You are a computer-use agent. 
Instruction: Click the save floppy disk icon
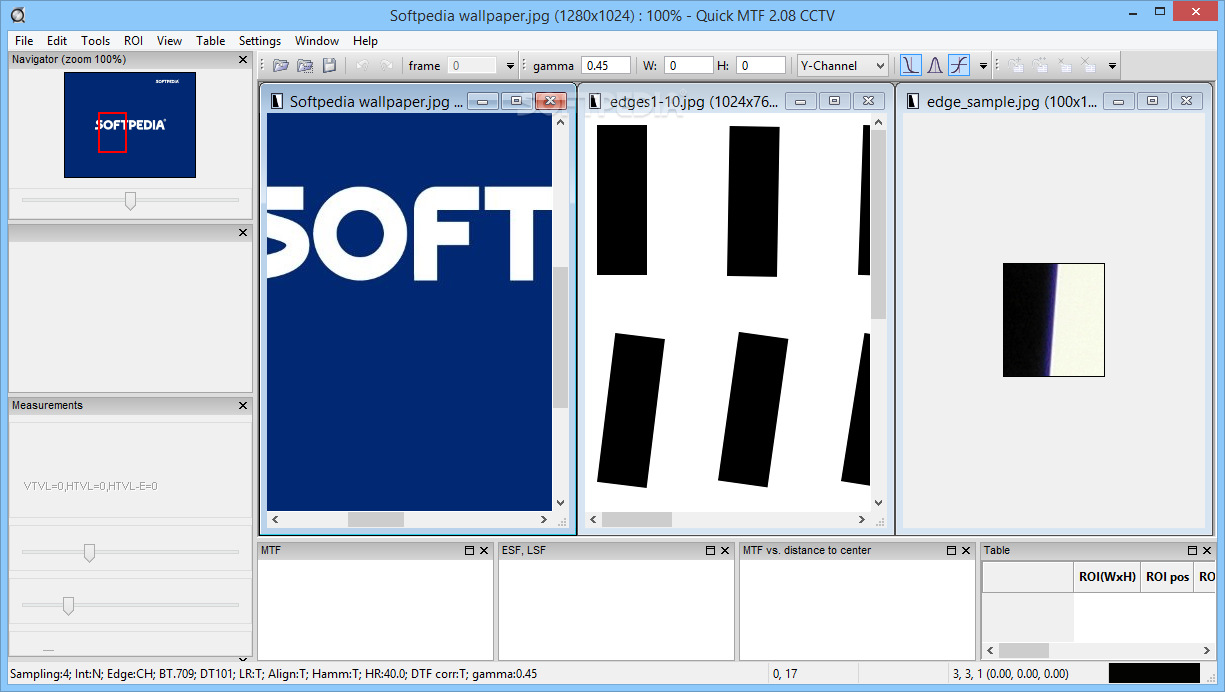coord(329,66)
